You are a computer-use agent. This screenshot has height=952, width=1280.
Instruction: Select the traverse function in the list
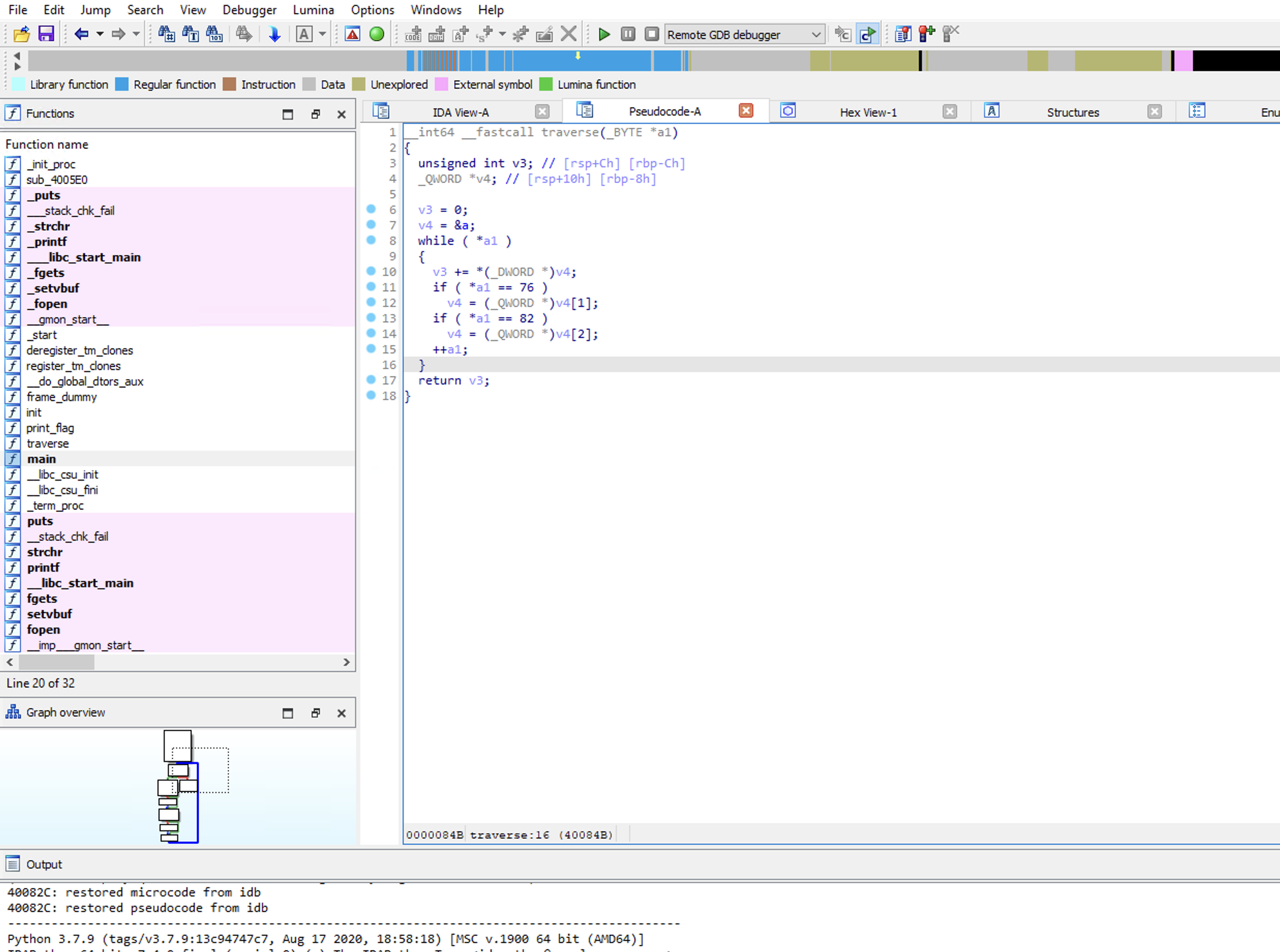tap(48, 444)
